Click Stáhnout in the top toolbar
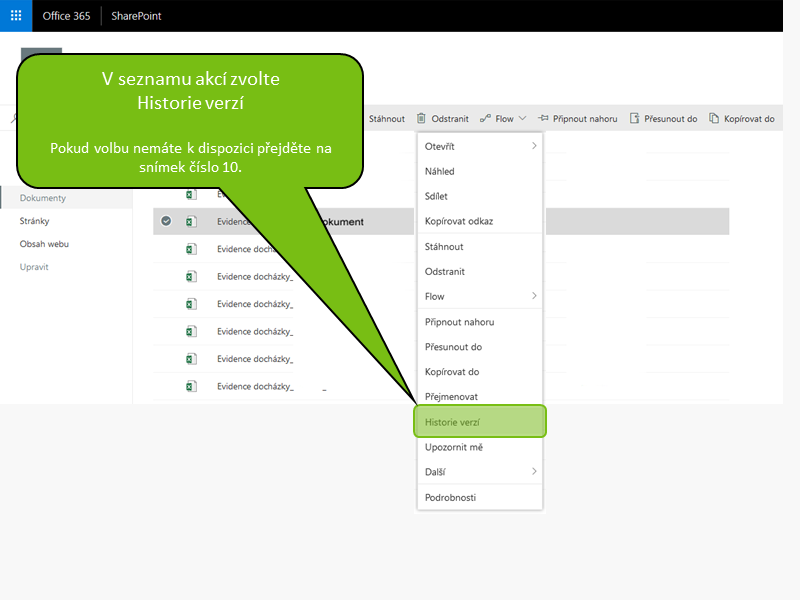This screenshot has width=800, height=600. pyautogui.click(x=387, y=118)
